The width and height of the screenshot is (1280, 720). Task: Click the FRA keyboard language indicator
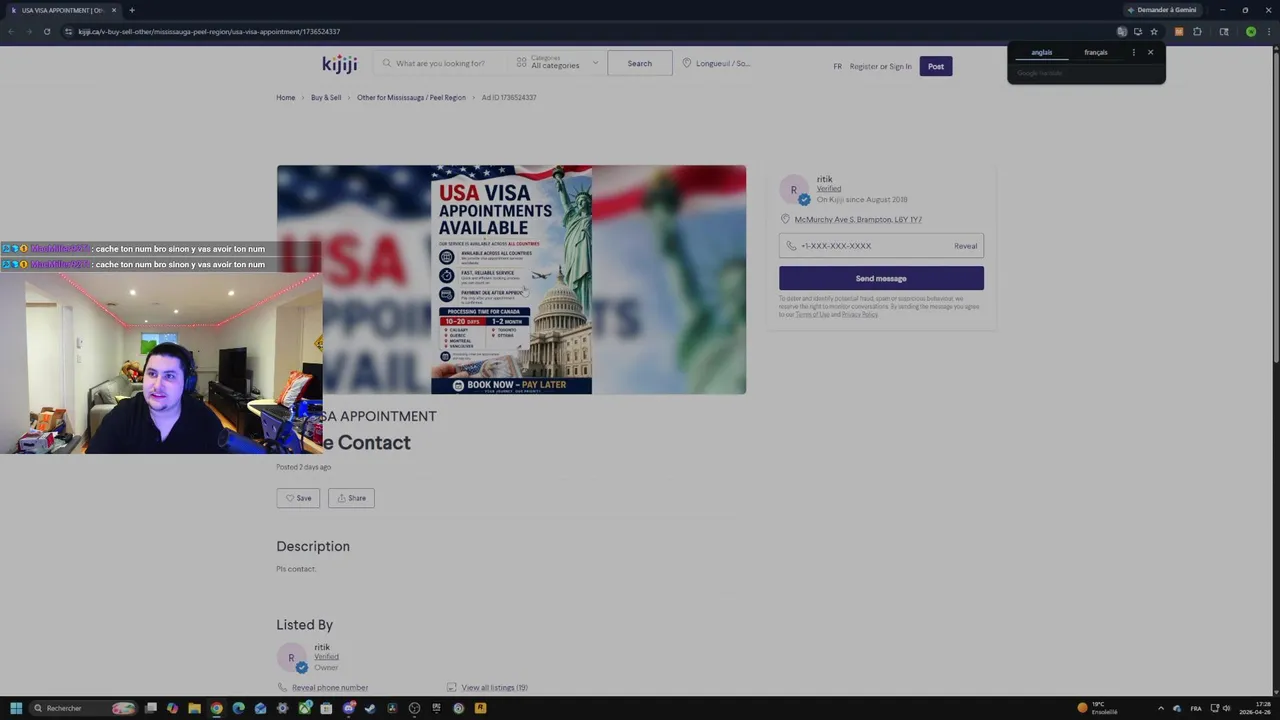1196,708
